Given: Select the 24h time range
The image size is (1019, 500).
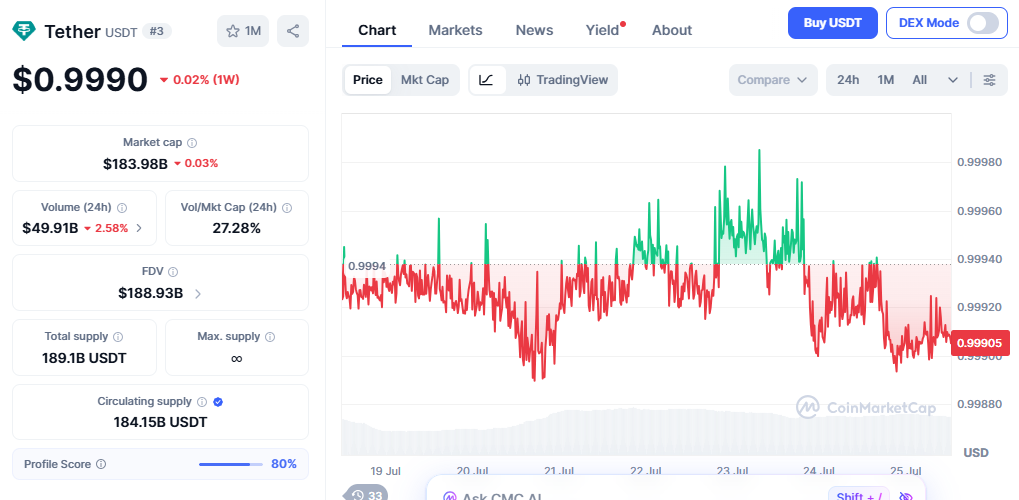Looking at the screenshot, I should [x=848, y=80].
